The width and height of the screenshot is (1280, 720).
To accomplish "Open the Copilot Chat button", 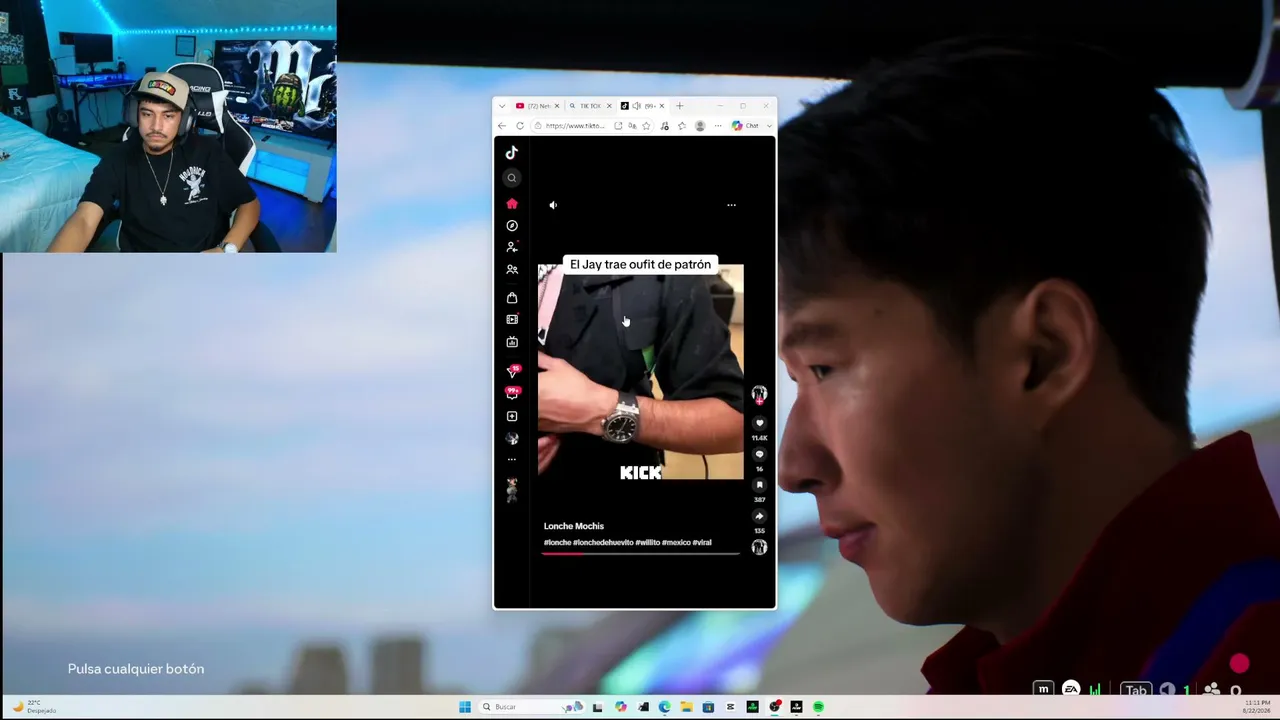I will click(x=746, y=126).
